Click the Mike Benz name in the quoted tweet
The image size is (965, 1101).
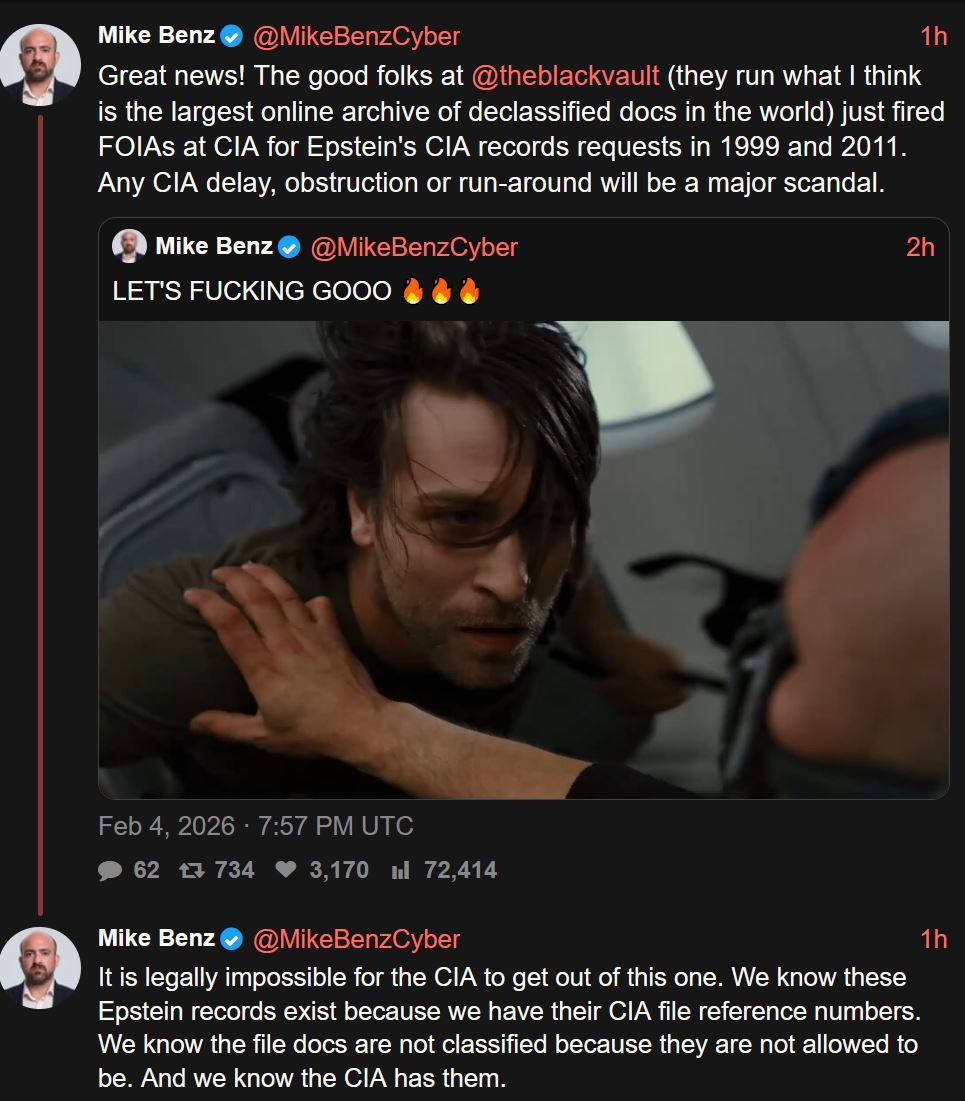point(214,247)
